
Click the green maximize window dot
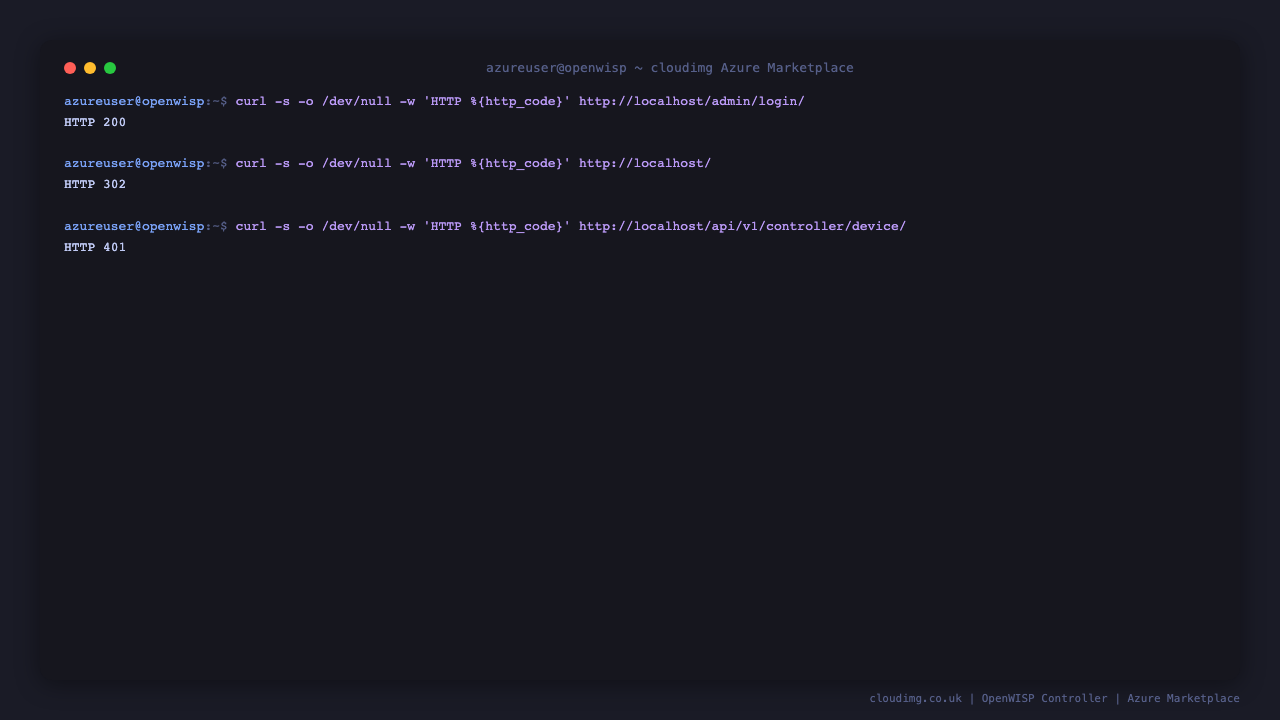pyautogui.click(x=110, y=68)
